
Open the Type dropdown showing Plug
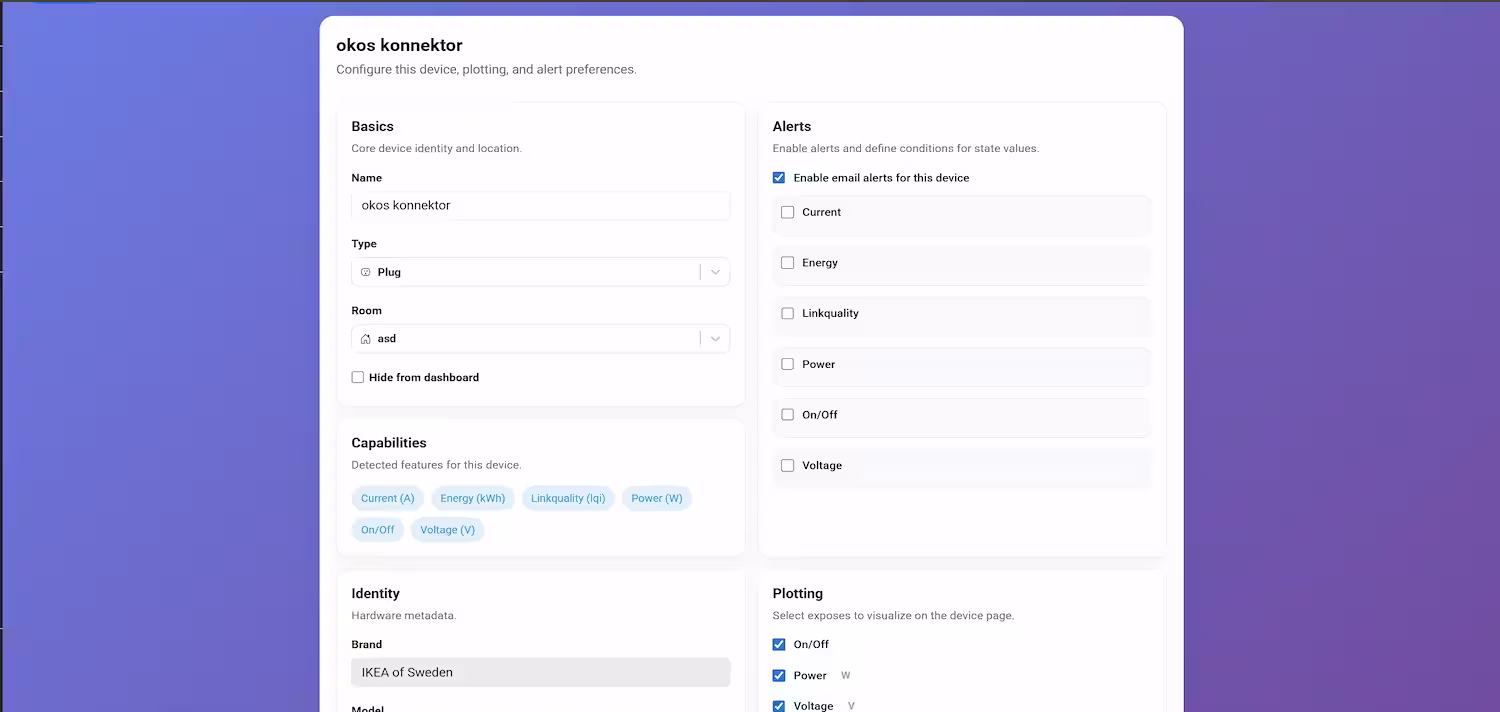click(715, 271)
